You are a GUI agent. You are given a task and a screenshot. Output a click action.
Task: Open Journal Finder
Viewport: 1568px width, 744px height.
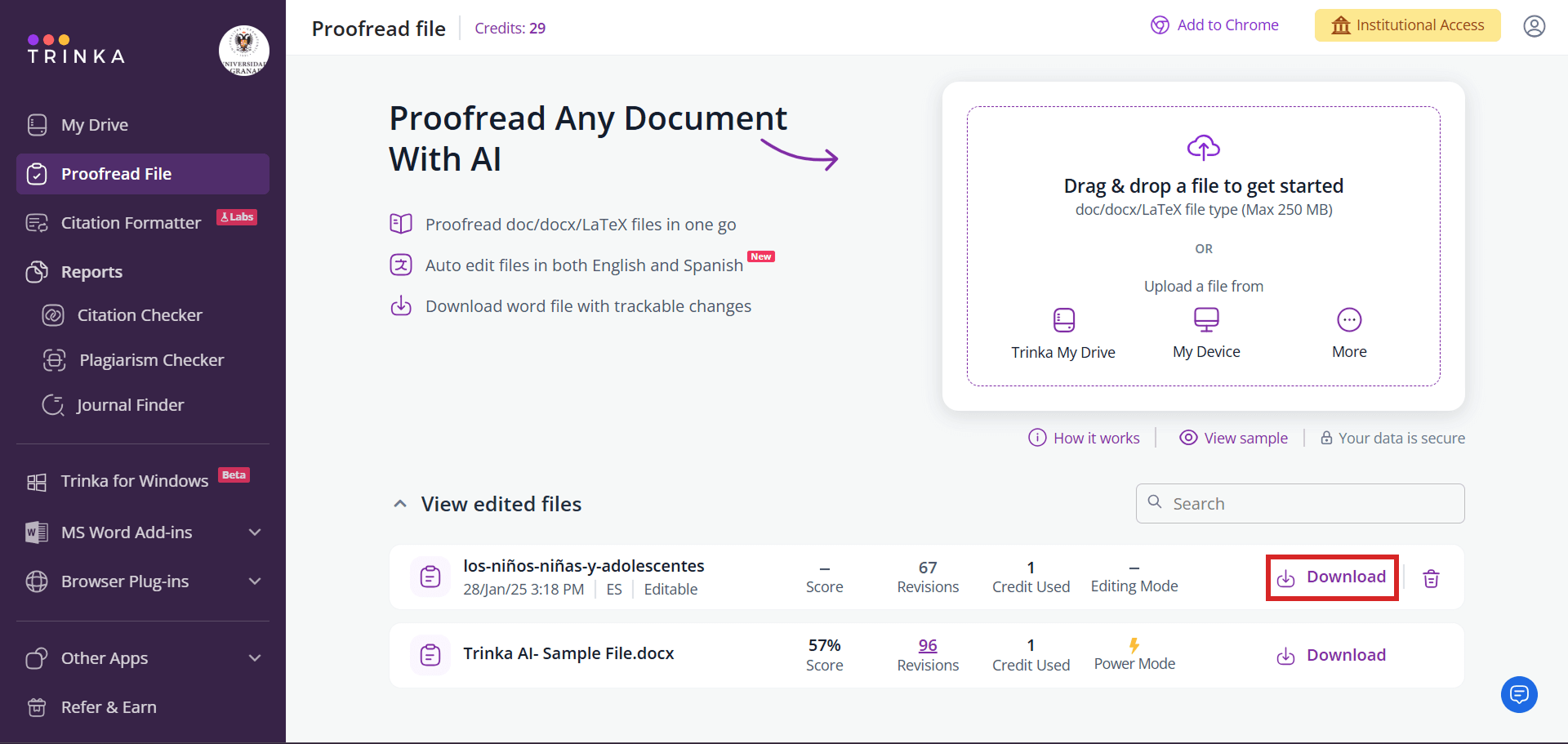click(130, 405)
